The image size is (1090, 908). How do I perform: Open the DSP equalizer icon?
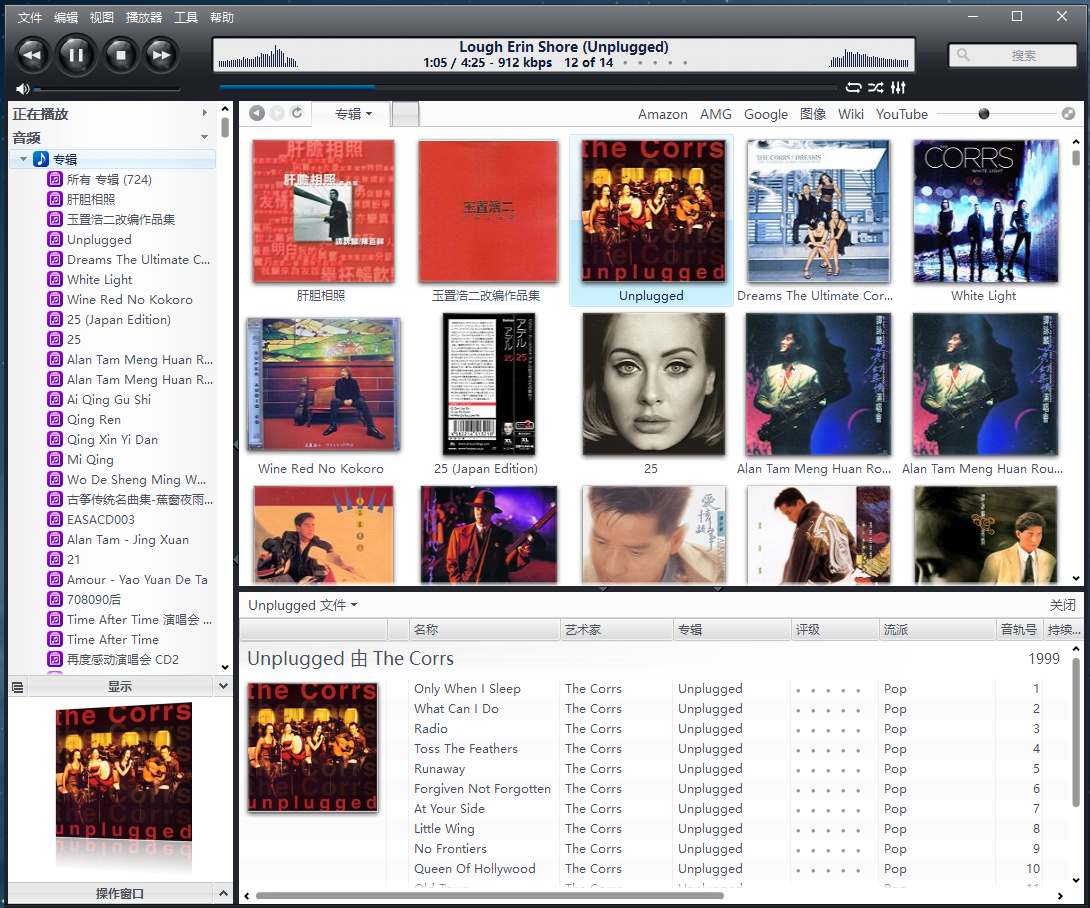click(898, 88)
